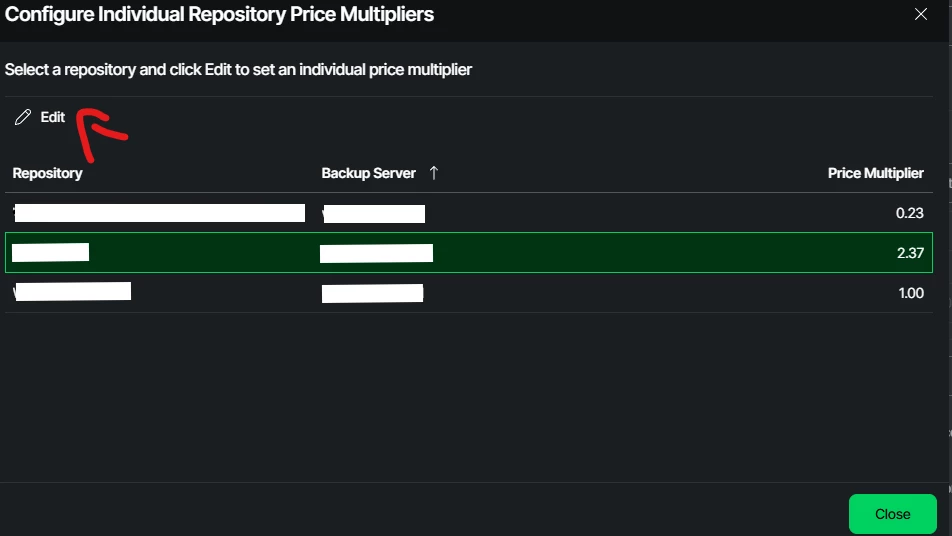Click redacted repository name in selected row

tap(50, 252)
